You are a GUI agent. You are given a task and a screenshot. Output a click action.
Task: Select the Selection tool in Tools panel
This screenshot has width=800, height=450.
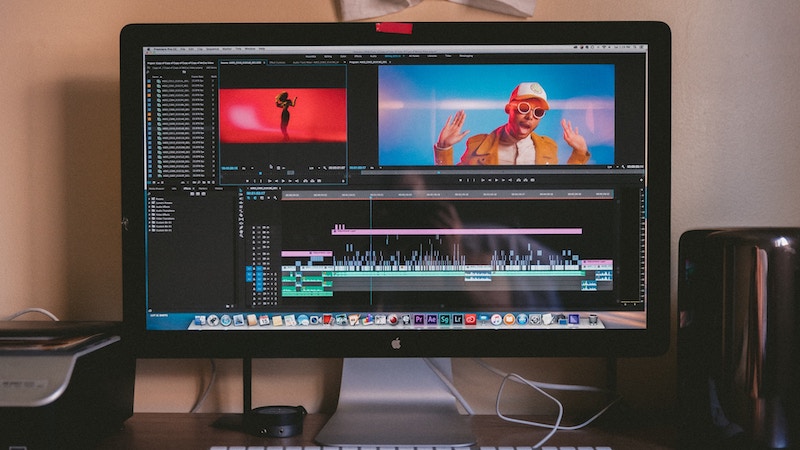(x=241, y=191)
